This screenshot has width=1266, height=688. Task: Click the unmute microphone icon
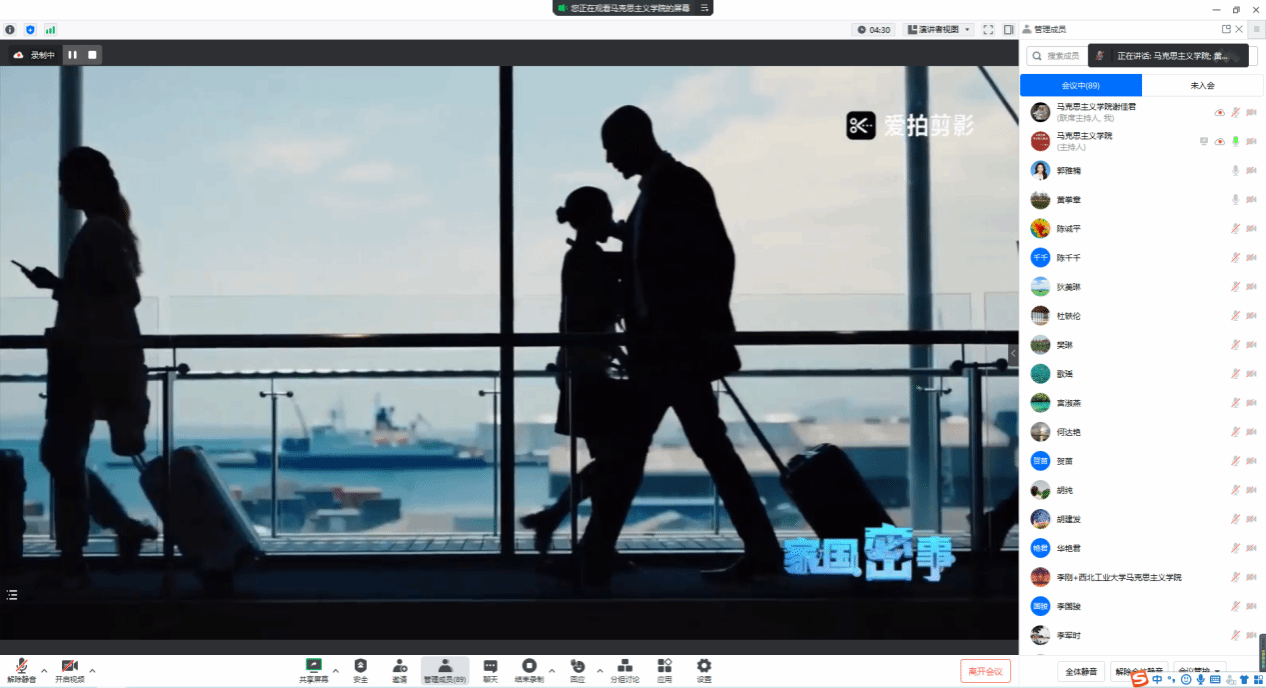tap(21, 667)
